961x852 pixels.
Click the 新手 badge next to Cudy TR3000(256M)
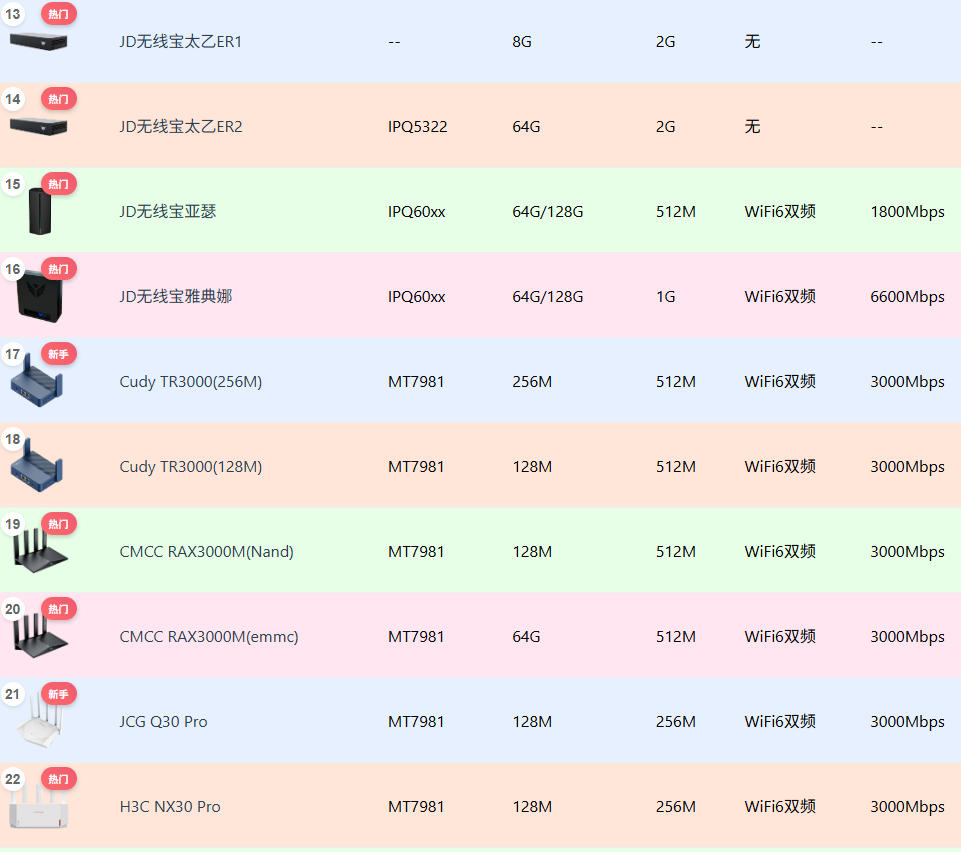pos(57,354)
